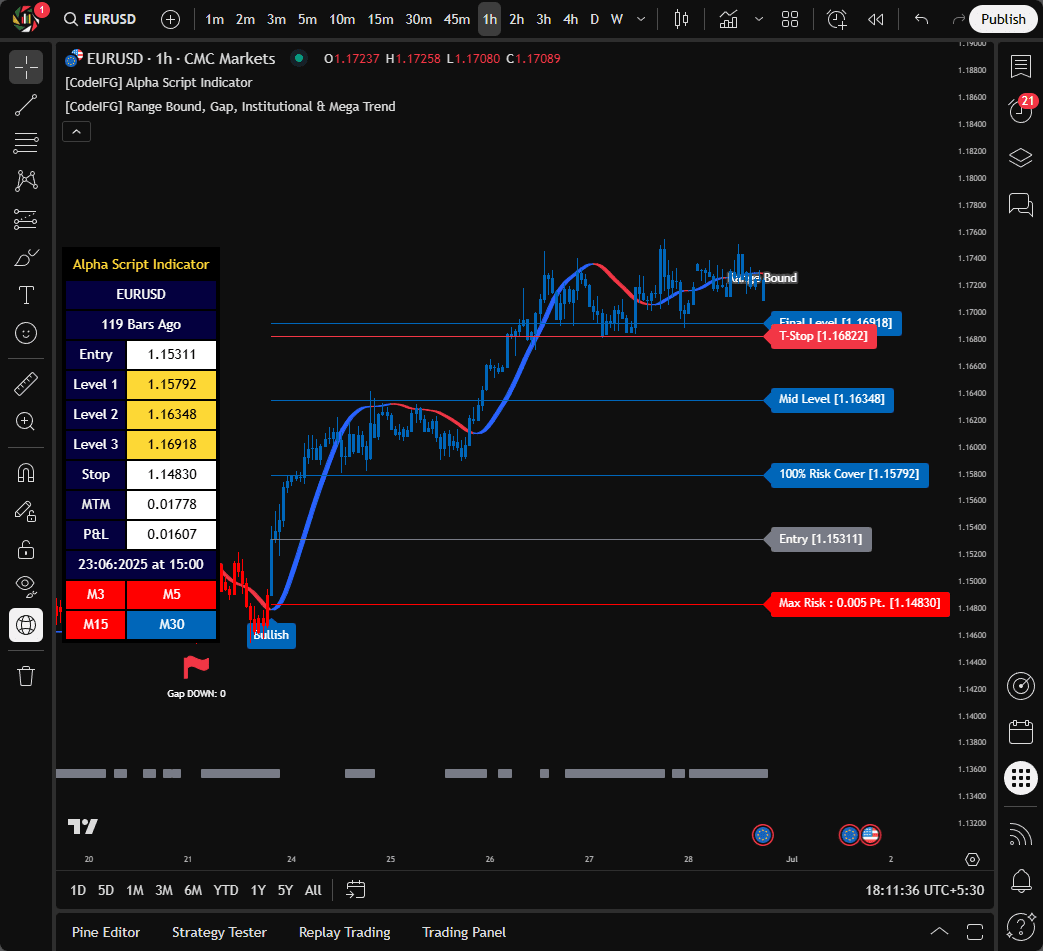
Task: Toggle magnet snap mode
Action: 25,472
